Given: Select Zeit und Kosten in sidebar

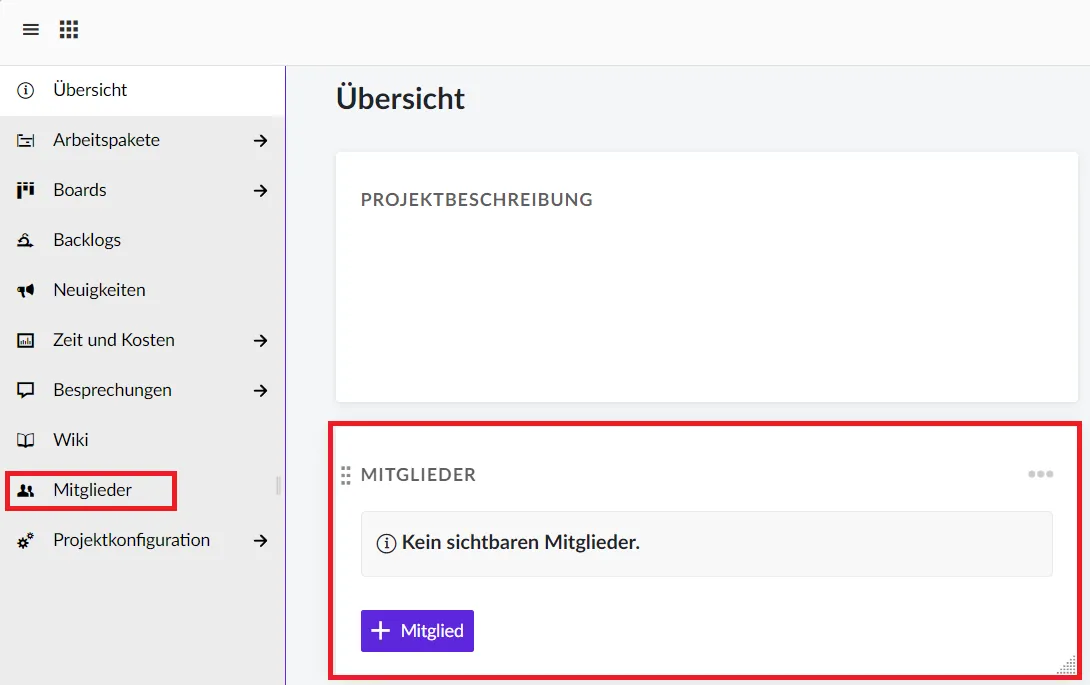Looking at the screenshot, I should pos(113,340).
